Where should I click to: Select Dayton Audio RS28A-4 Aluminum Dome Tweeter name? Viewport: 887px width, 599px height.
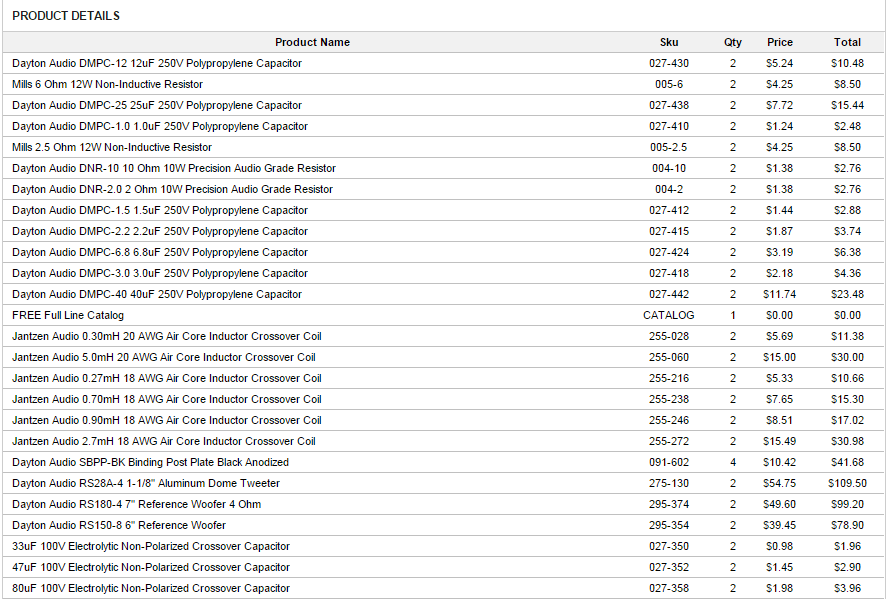point(146,483)
